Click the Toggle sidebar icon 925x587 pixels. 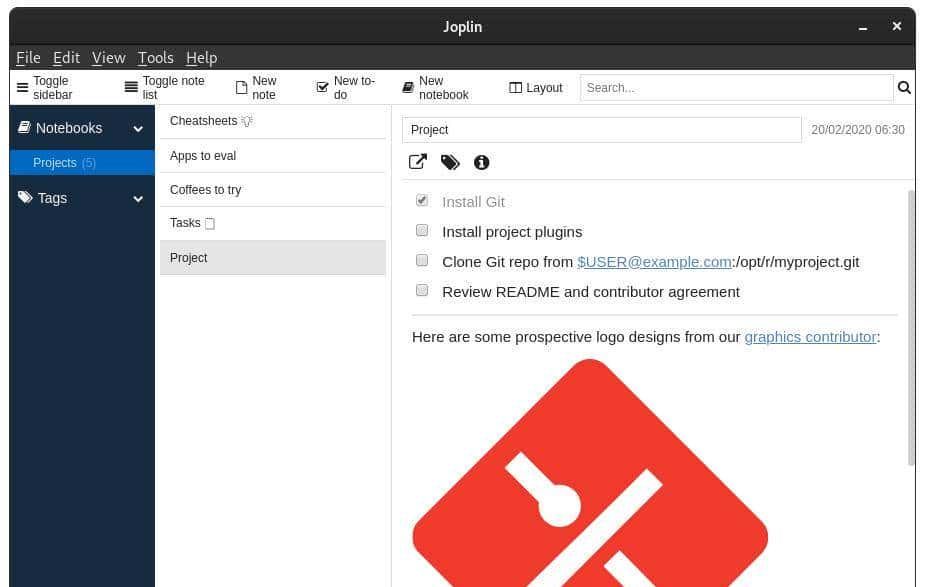(23, 88)
